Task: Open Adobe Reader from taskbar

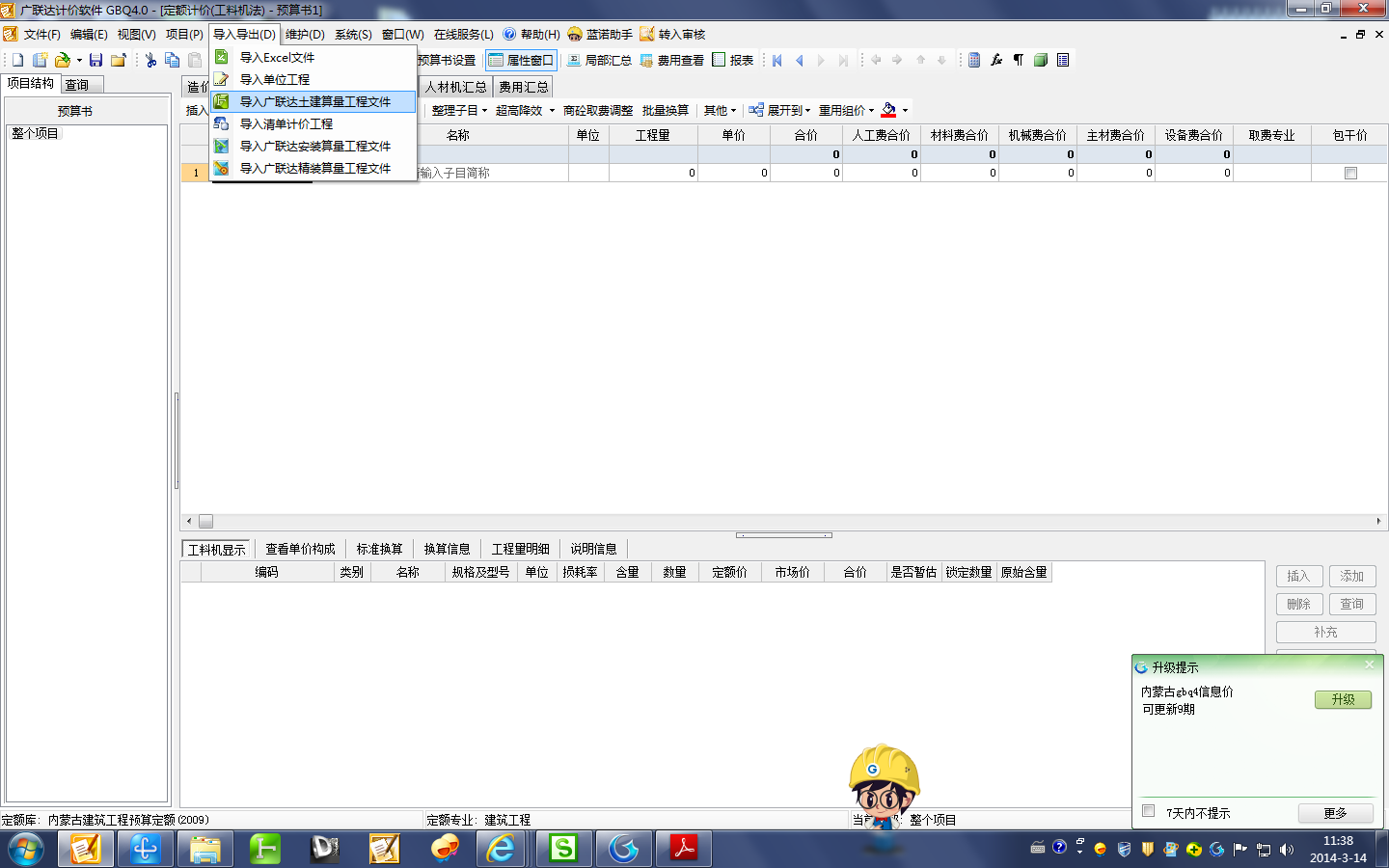Action: (684, 849)
